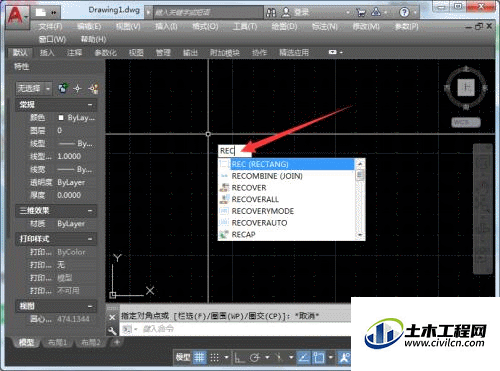Viewport: 500px width, 371px height.
Task: Open the 绘图(D) menu
Action: [284, 26]
